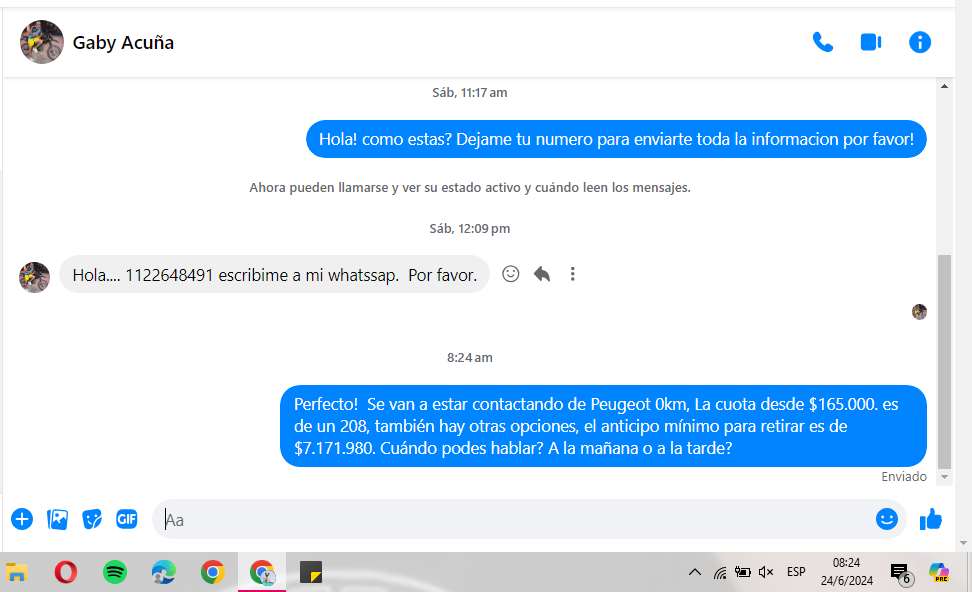Switch ESP keyboard input language
Image resolution: width=972 pixels, height=592 pixels.
coord(796,572)
